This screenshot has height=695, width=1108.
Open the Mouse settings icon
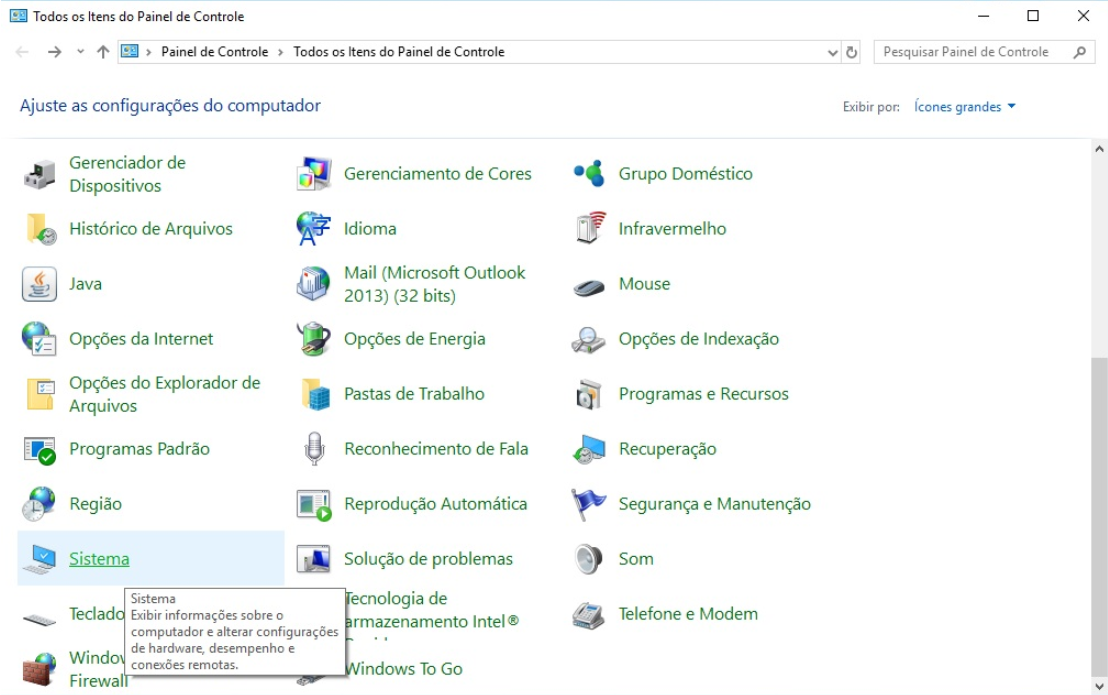pos(589,285)
